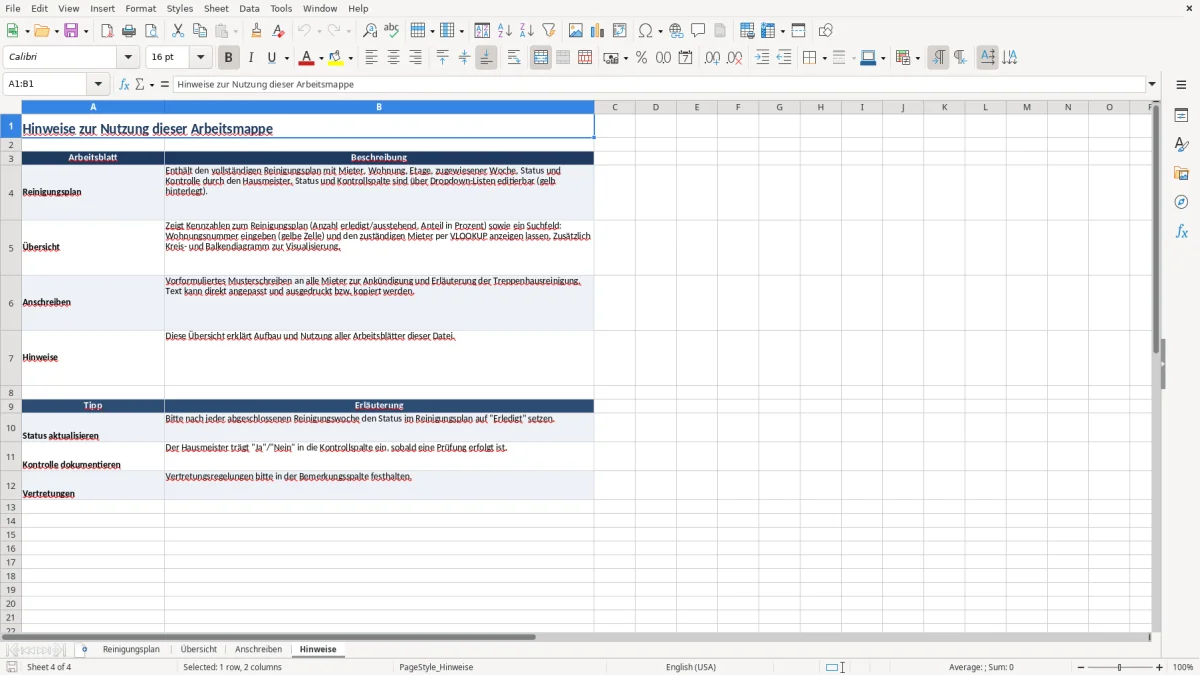Switch to Reinigungsplan sheet tab
The image size is (1200, 675).
pyautogui.click(x=131, y=650)
